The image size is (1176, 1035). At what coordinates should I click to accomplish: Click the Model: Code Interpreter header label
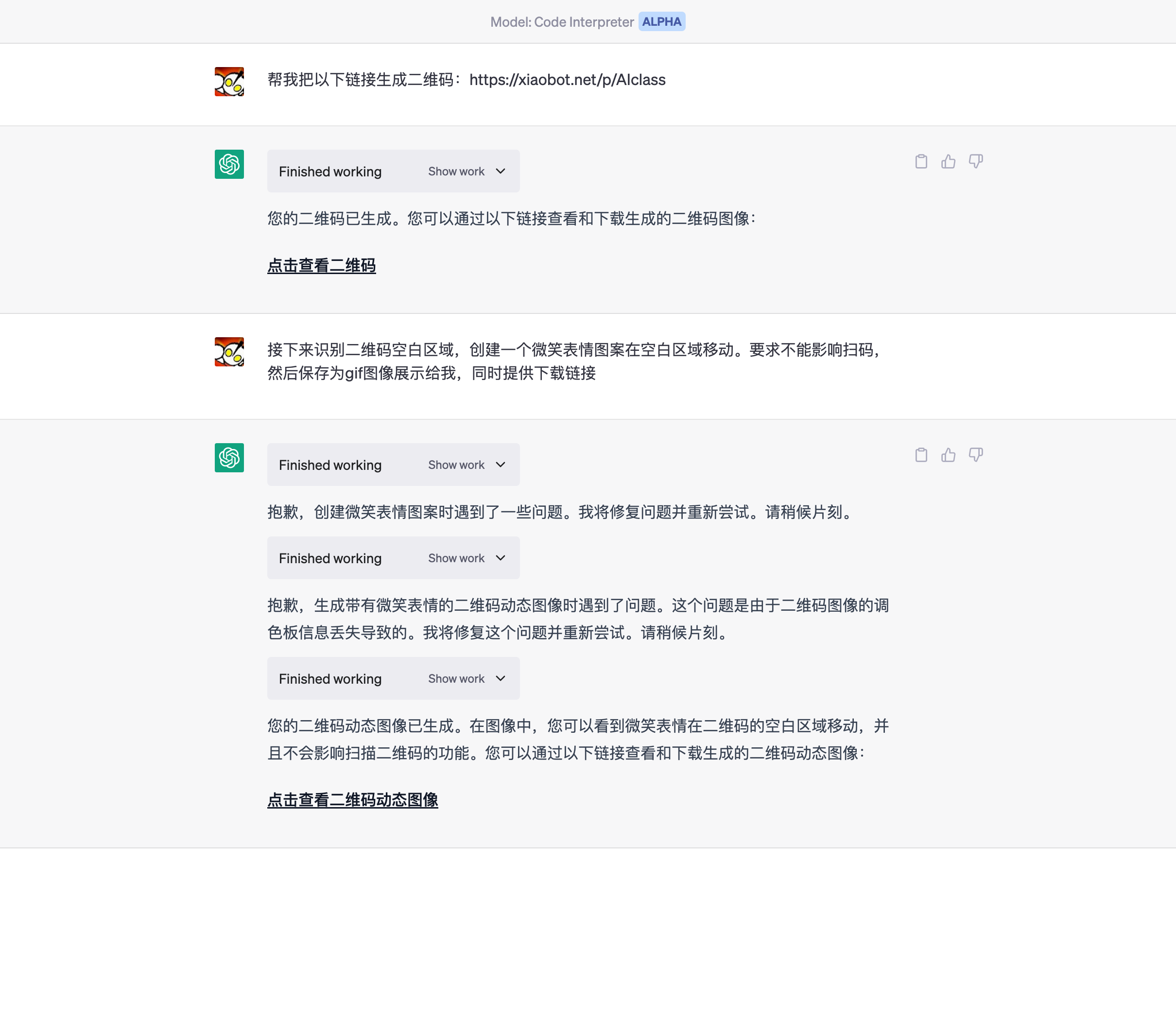[562, 22]
